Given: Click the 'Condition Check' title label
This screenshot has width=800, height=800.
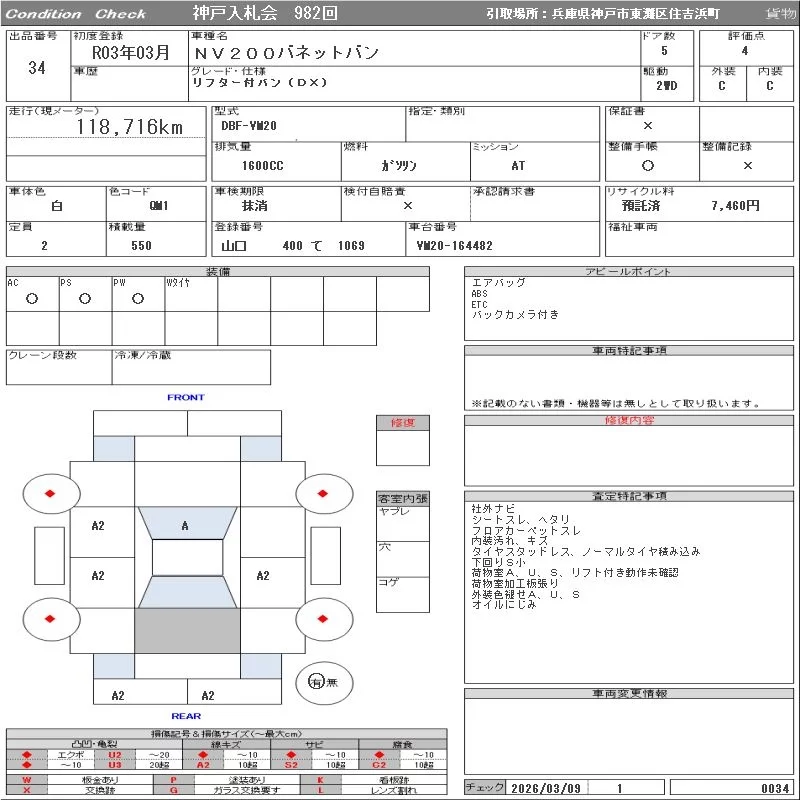Looking at the screenshot, I should [76, 14].
